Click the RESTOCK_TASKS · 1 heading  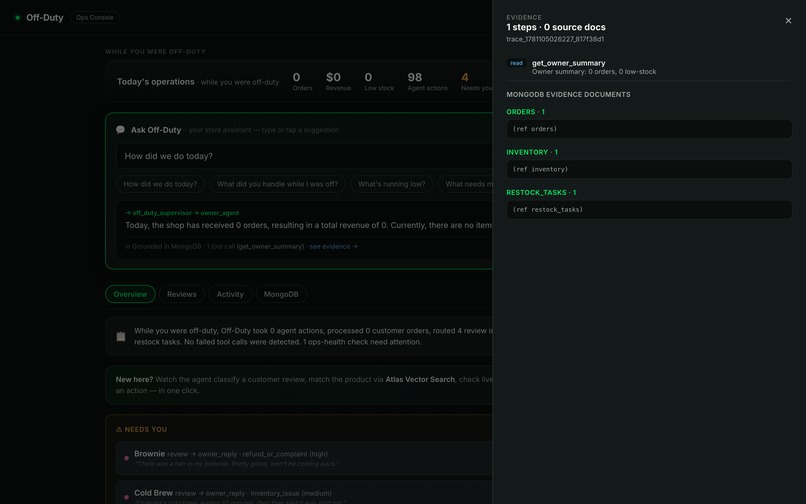pos(541,192)
